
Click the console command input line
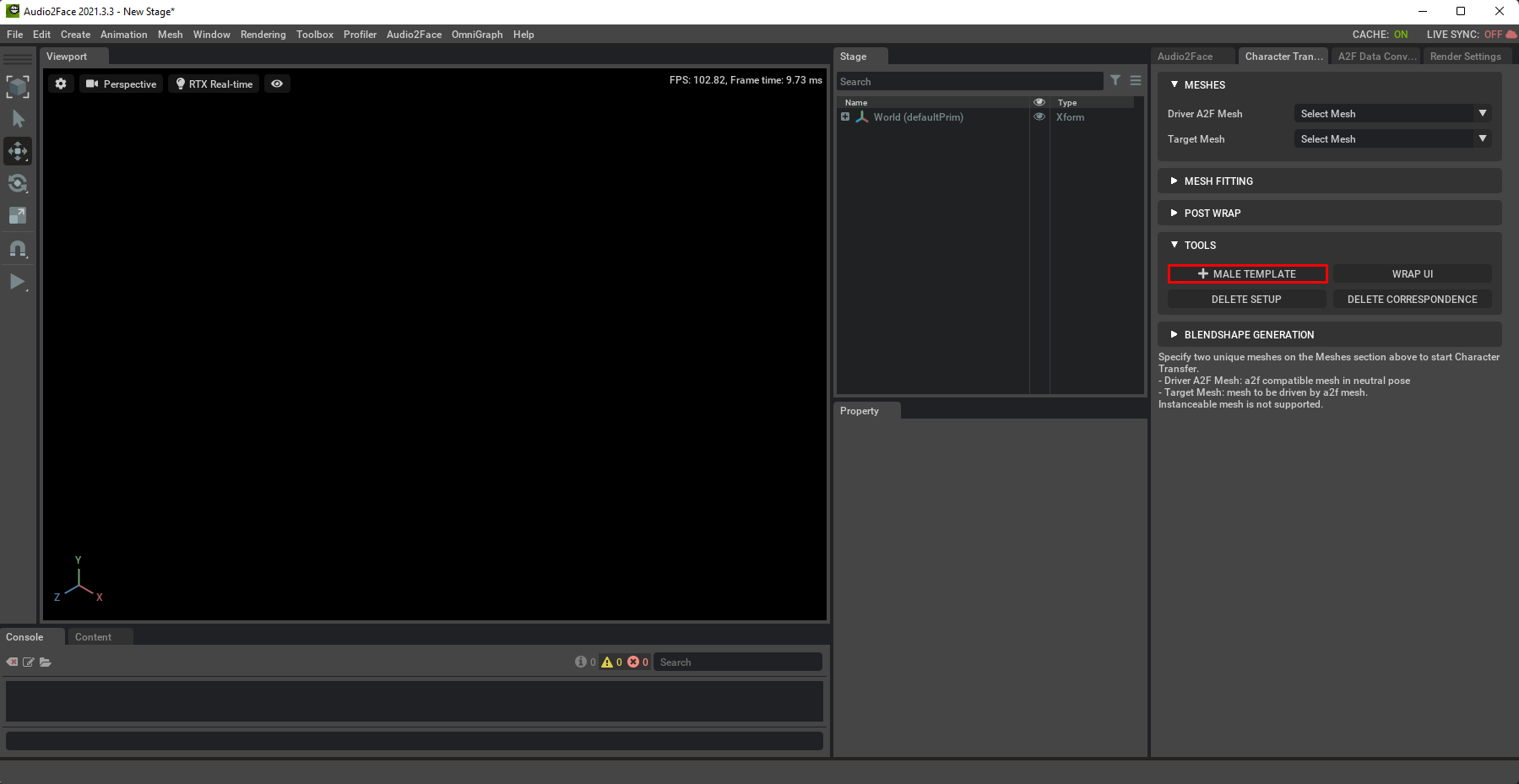coord(414,741)
